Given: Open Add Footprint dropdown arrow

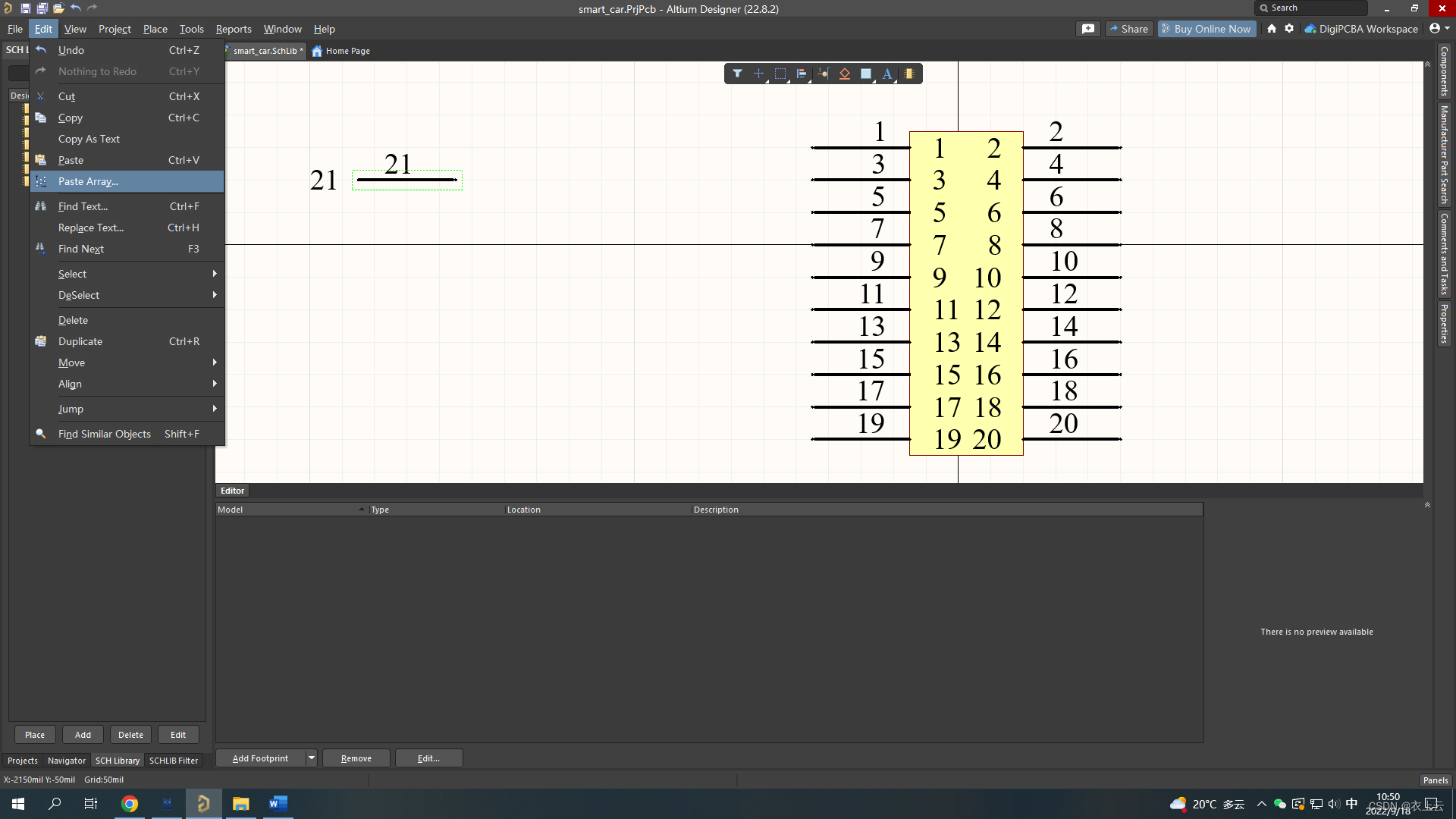Looking at the screenshot, I should 311,758.
